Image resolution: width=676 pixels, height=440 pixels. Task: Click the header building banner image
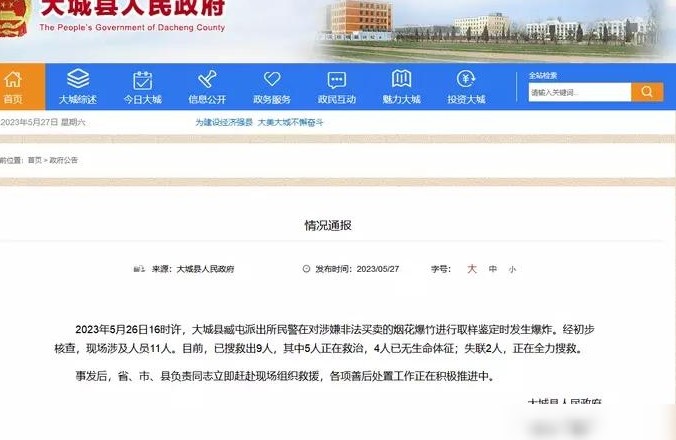[489, 30]
